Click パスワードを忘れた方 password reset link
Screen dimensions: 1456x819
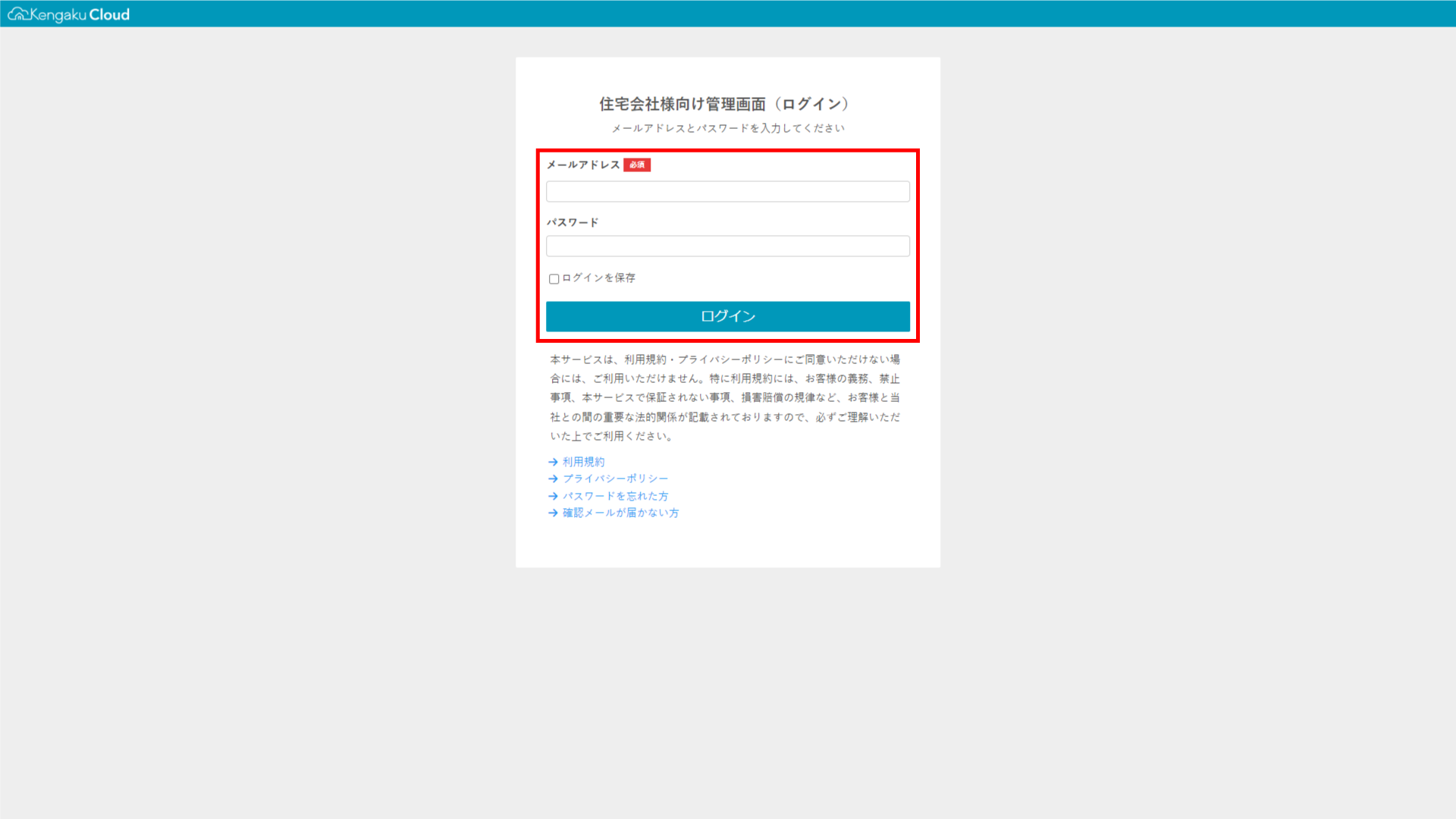[x=616, y=495]
